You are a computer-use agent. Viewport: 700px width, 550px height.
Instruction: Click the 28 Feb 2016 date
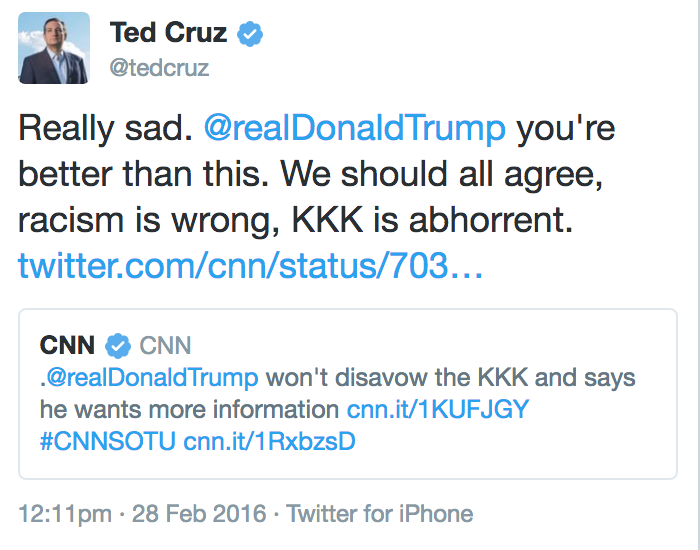point(199,513)
